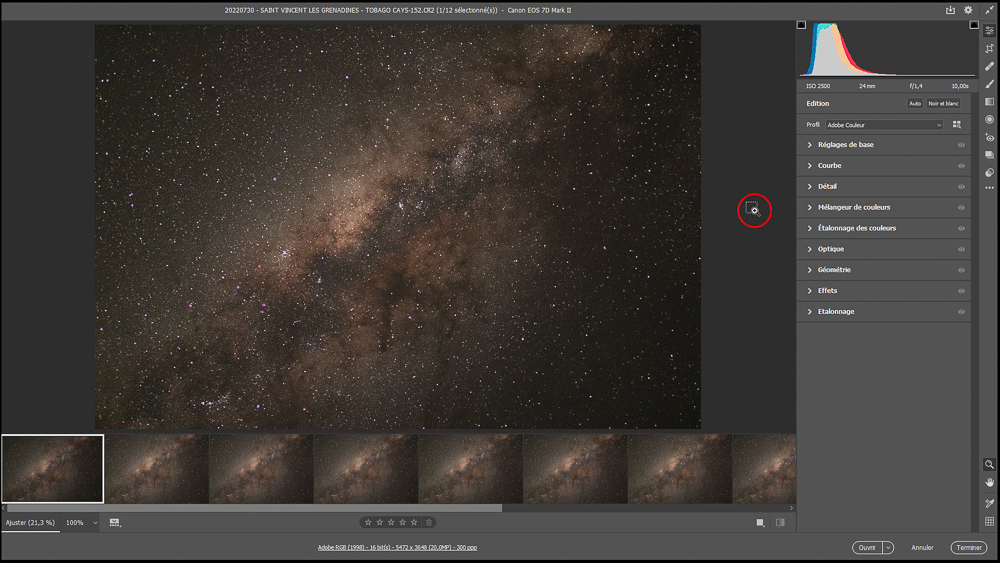The height and width of the screenshot is (563, 1000).
Task: Open the Adobe Couleur profile dropdown
Action: 884,125
